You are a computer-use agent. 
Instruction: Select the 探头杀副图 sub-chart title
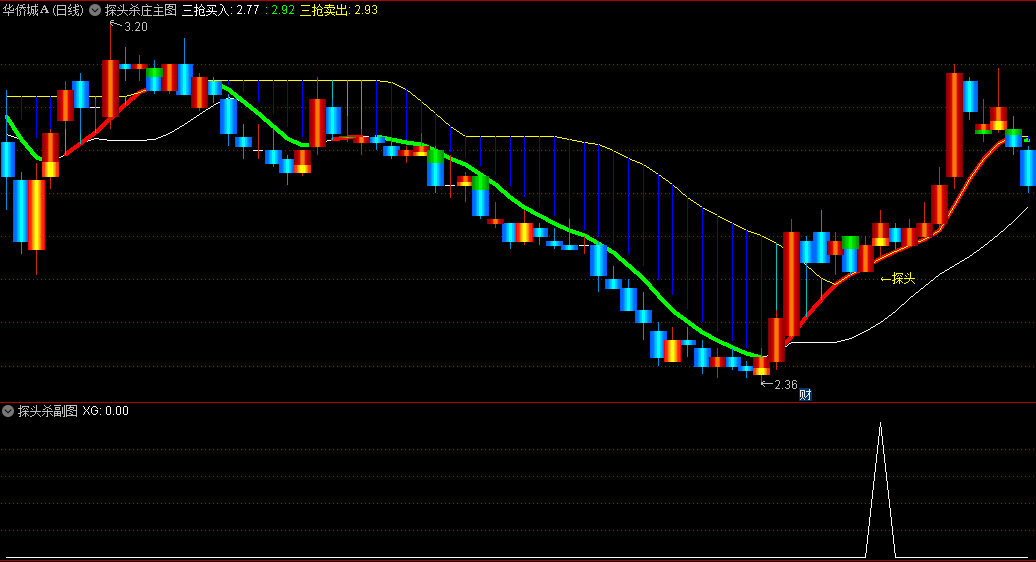[48, 411]
